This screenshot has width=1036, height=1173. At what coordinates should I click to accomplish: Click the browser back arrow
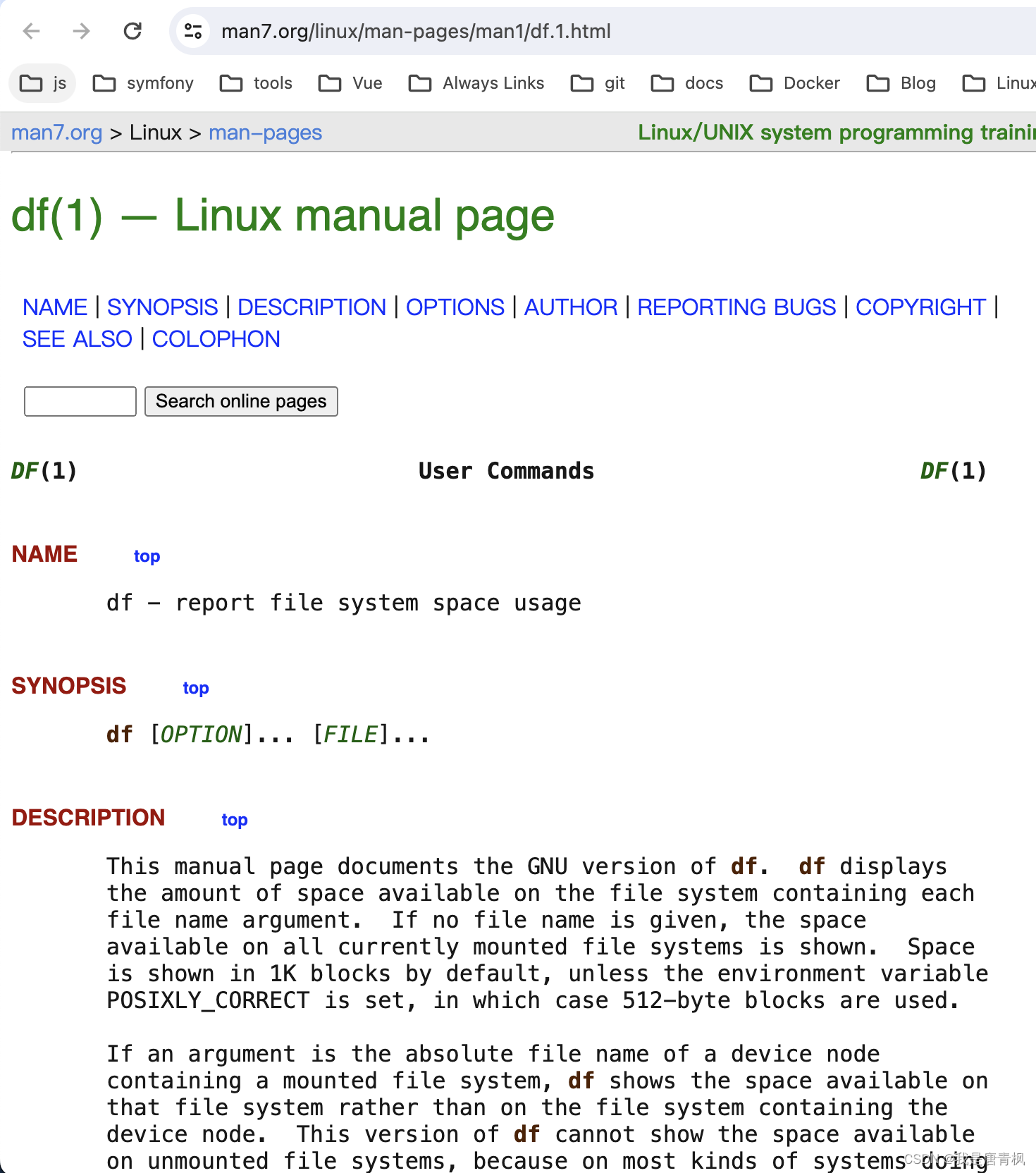pyautogui.click(x=32, y=31)
